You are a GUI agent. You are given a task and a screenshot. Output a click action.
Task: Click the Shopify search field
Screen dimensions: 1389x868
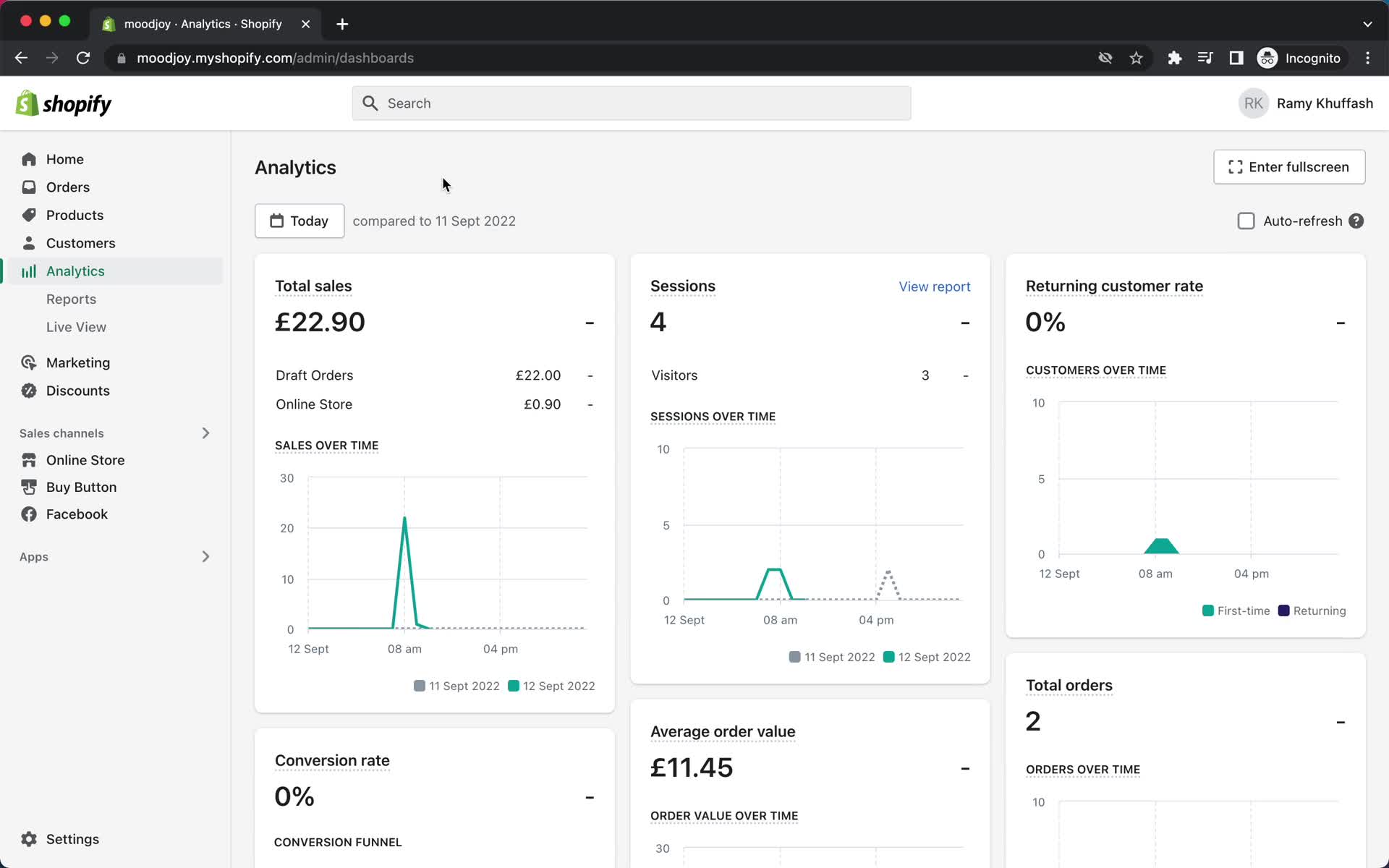tap(631, 103)
